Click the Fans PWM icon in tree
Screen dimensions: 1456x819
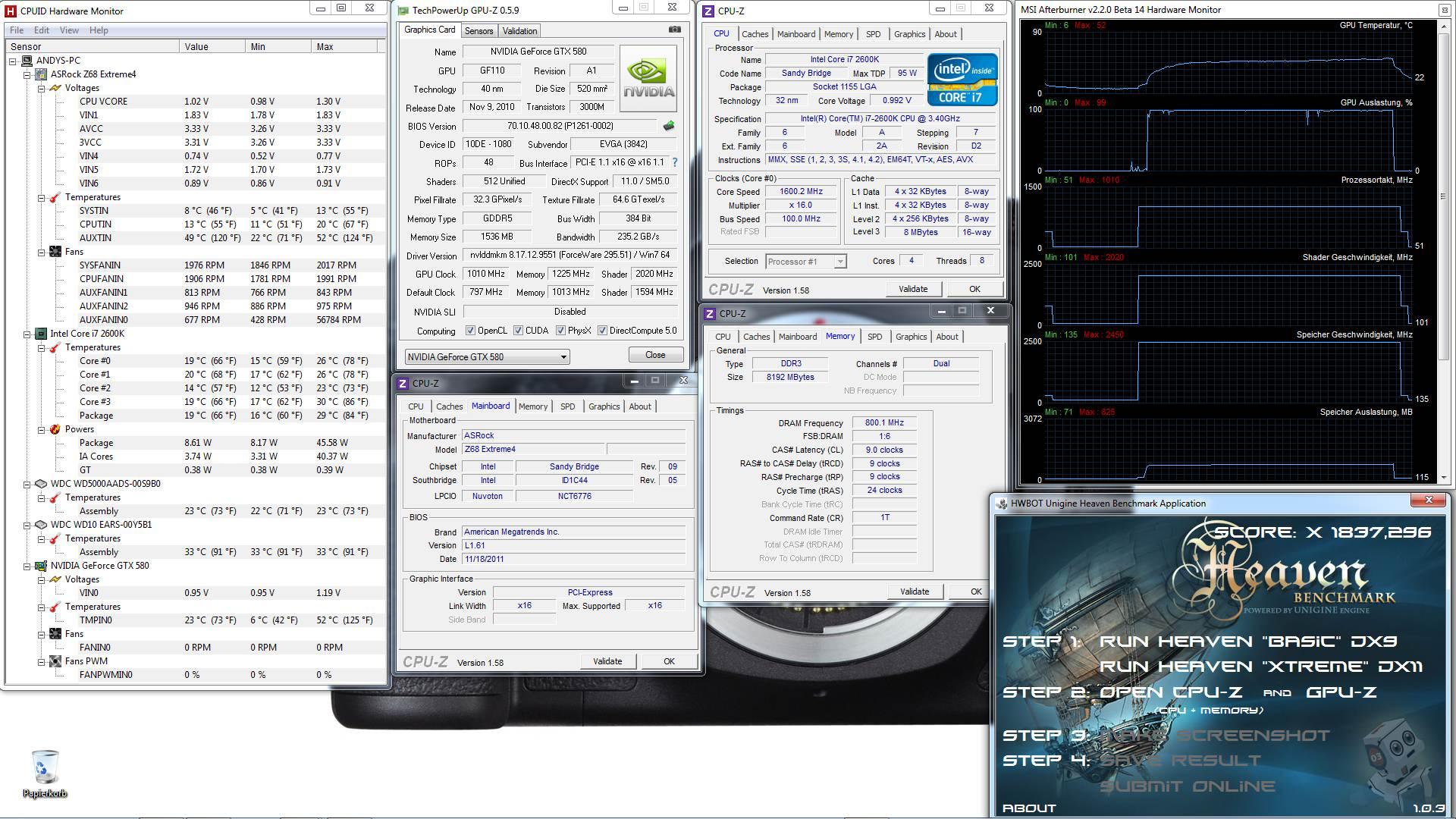tap(55, 661)
